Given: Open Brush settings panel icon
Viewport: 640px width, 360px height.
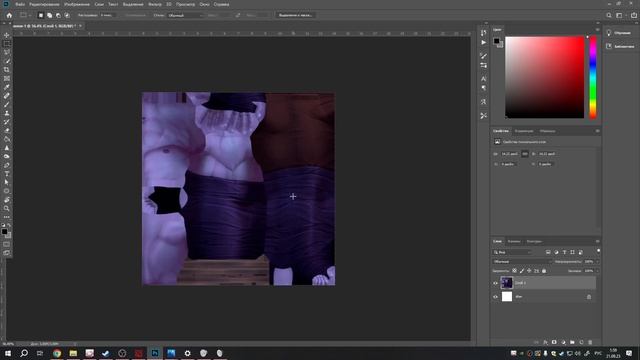Looking at the screenshot, I should pos(483,56).
